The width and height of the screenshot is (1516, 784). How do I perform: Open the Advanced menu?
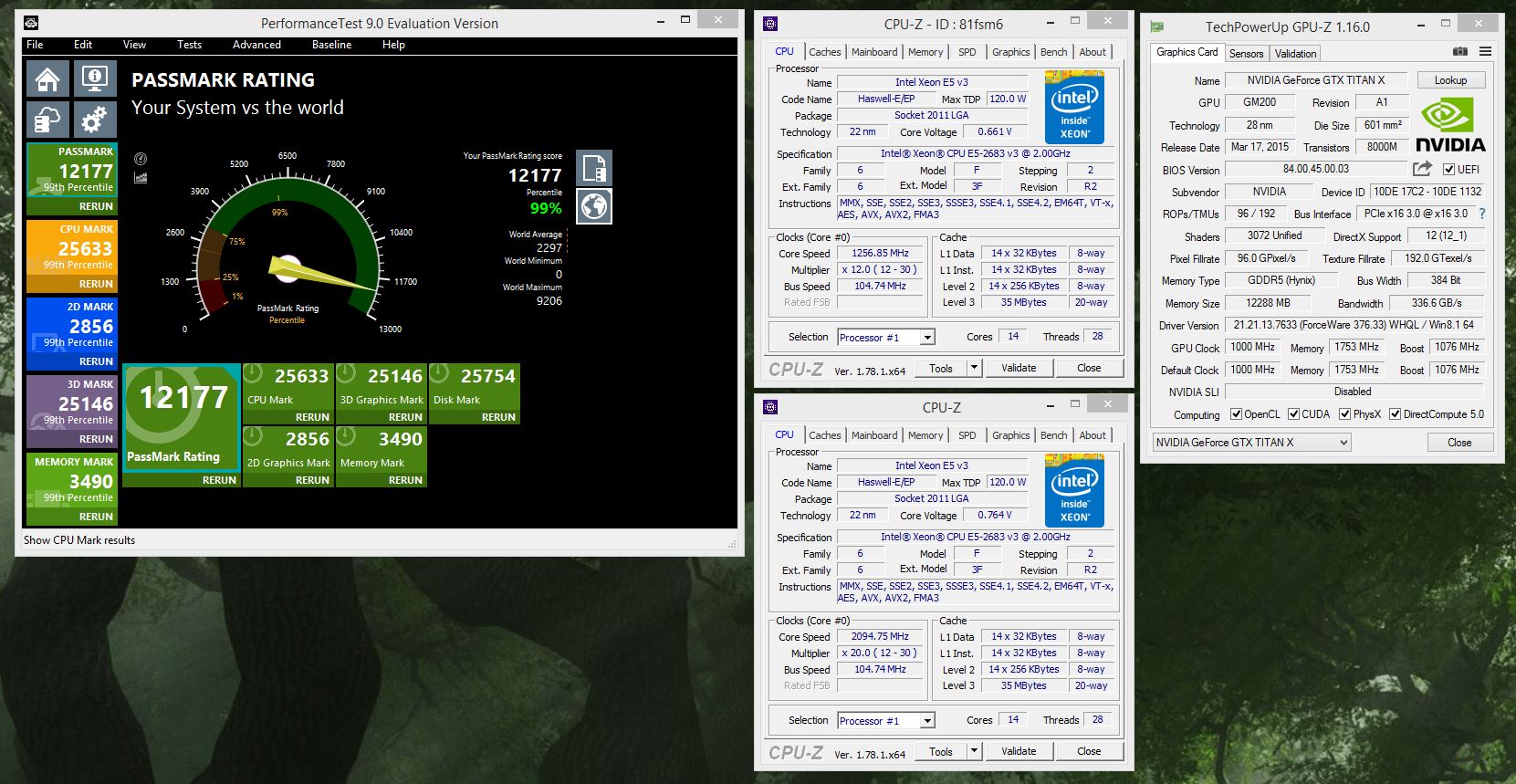pos(256,45)
